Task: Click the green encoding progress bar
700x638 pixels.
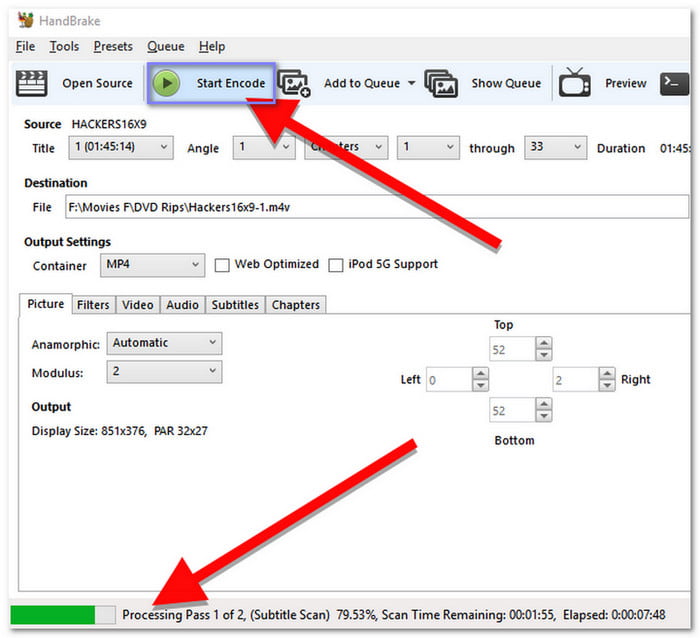Action: click(63, 615)
